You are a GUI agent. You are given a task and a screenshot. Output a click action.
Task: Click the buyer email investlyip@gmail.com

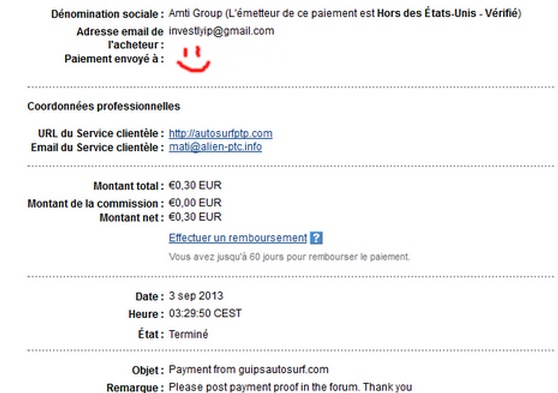coord(221,31)
